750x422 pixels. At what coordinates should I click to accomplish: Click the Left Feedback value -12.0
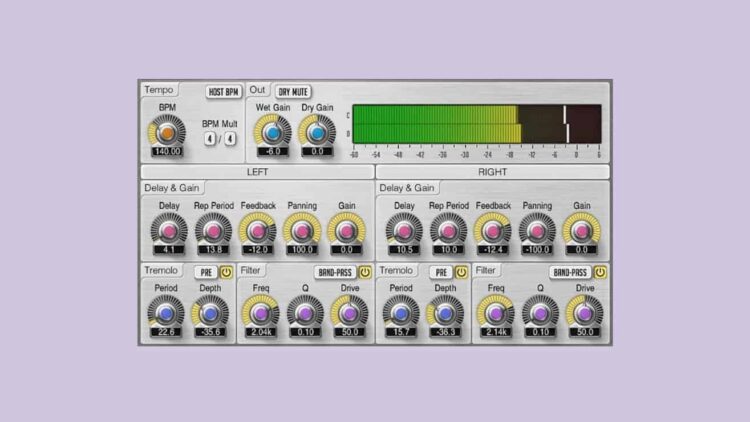point(258,250)
